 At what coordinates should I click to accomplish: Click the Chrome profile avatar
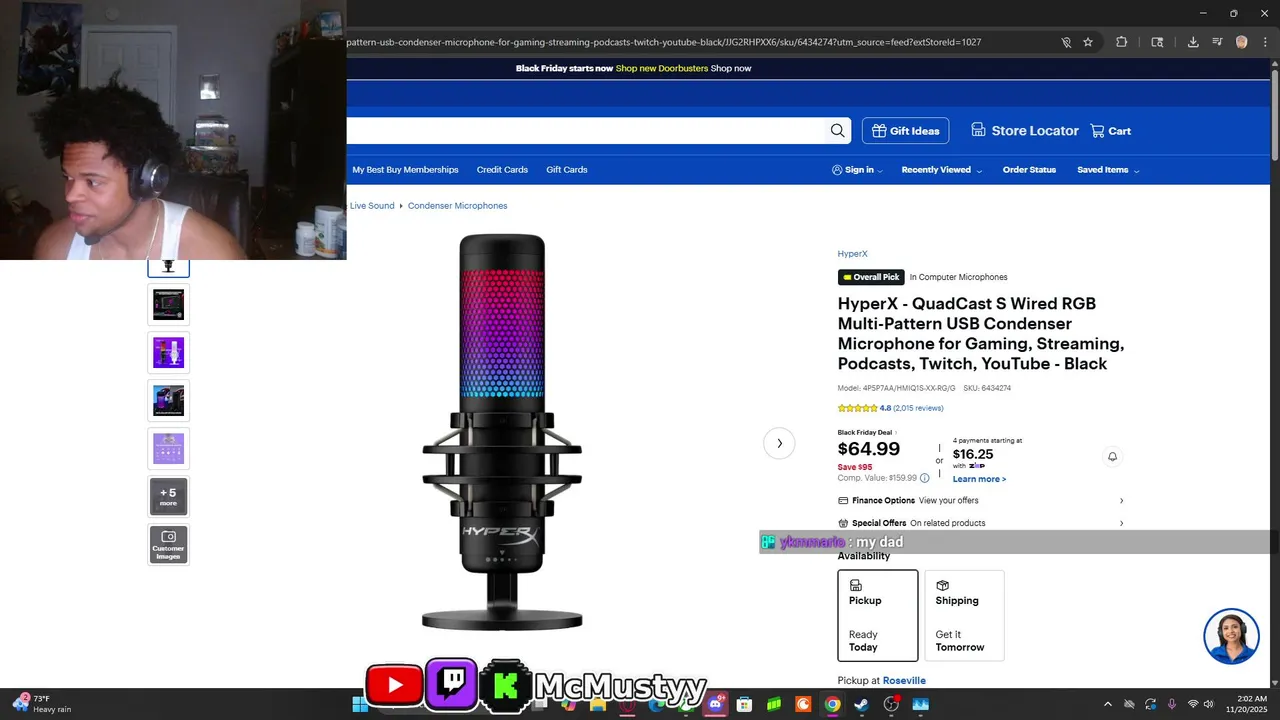click(1242, 42)
